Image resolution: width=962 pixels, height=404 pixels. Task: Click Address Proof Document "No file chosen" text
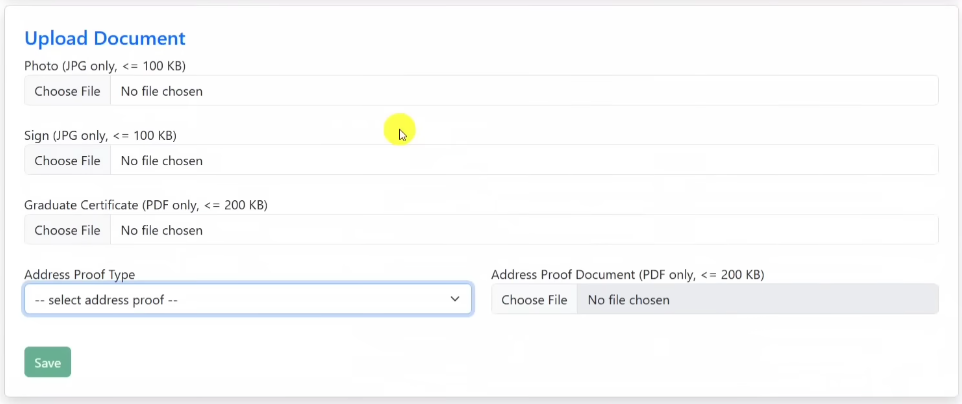click(x=628, y=299)
